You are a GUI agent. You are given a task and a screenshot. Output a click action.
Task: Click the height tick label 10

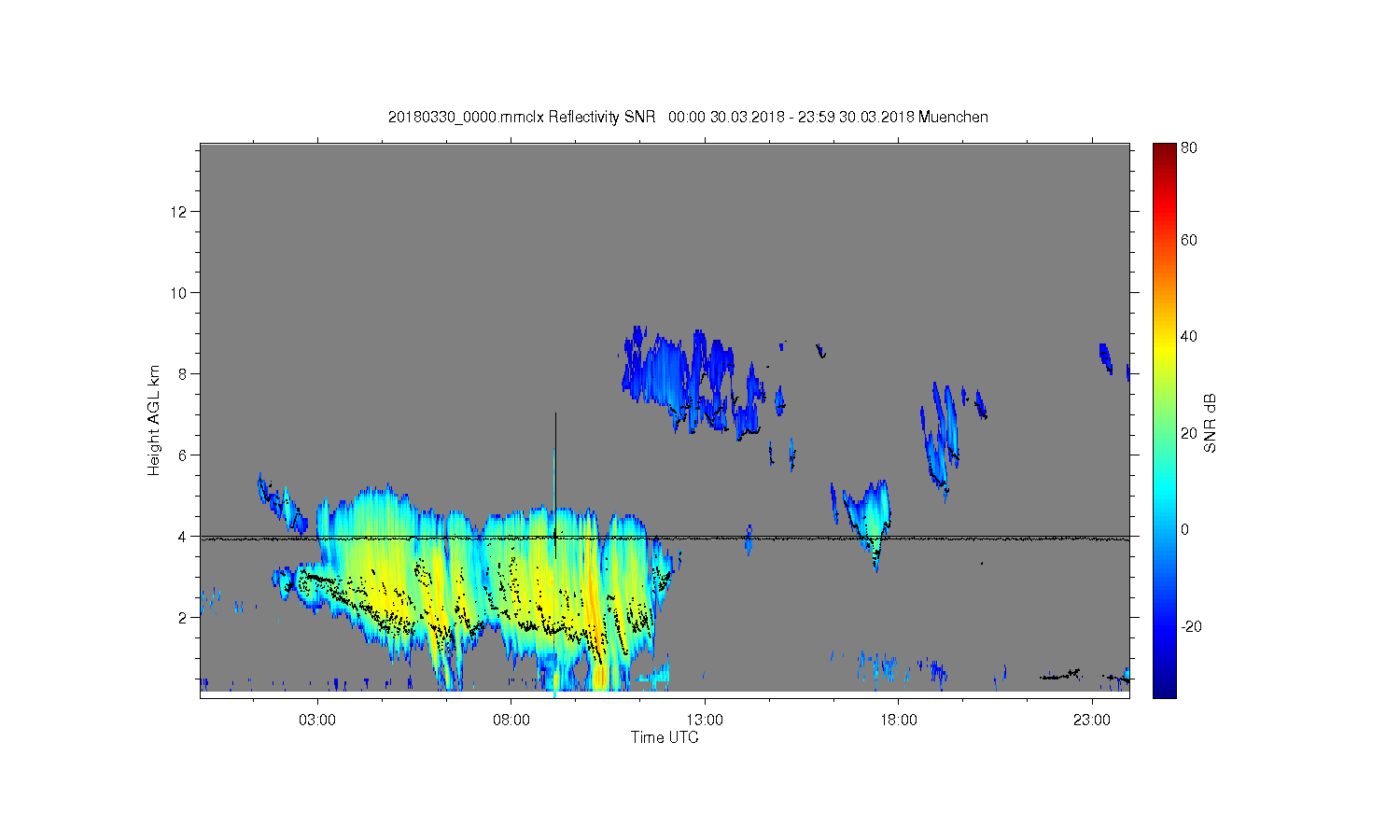(177, 292)
